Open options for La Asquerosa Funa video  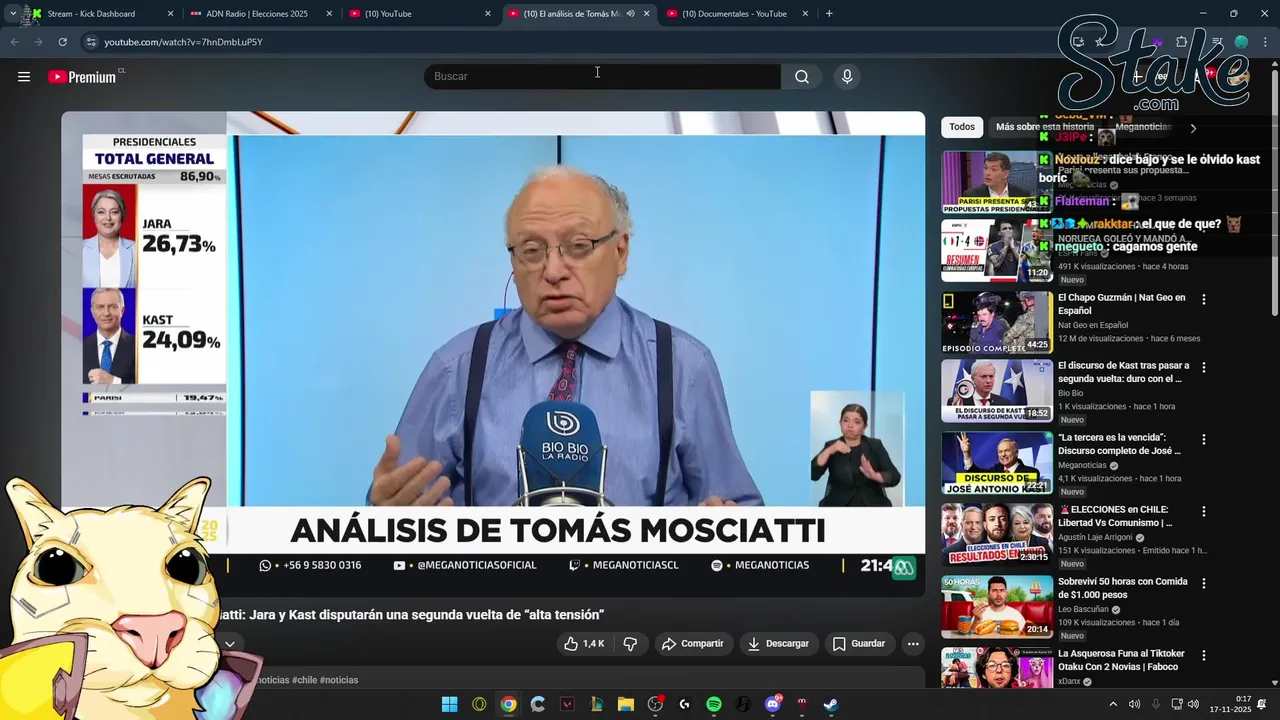click(x=1204, y=655)
